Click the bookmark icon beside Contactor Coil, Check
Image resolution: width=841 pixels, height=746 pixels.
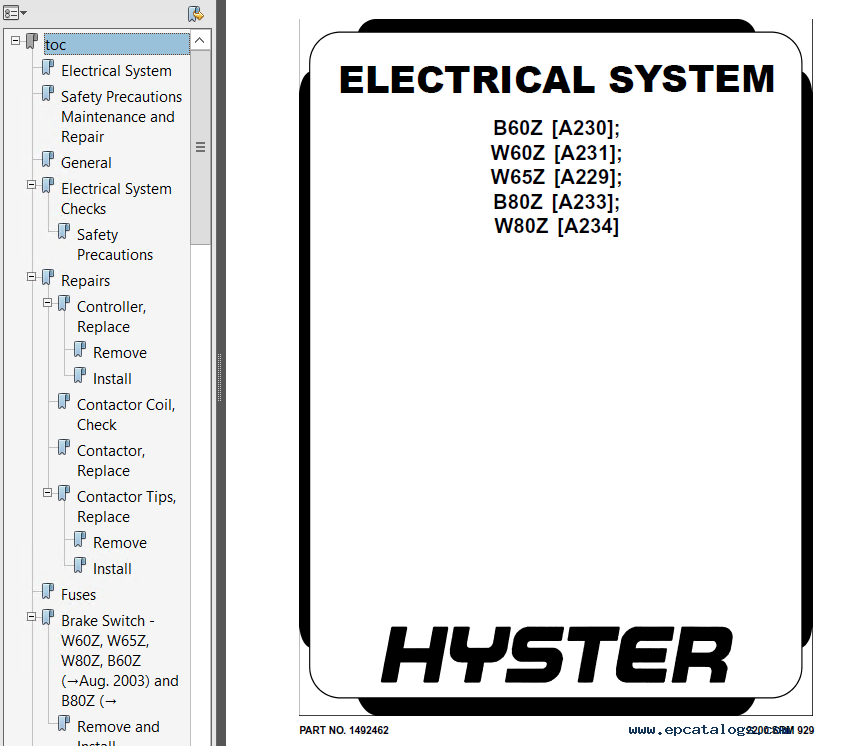(64, 401)
